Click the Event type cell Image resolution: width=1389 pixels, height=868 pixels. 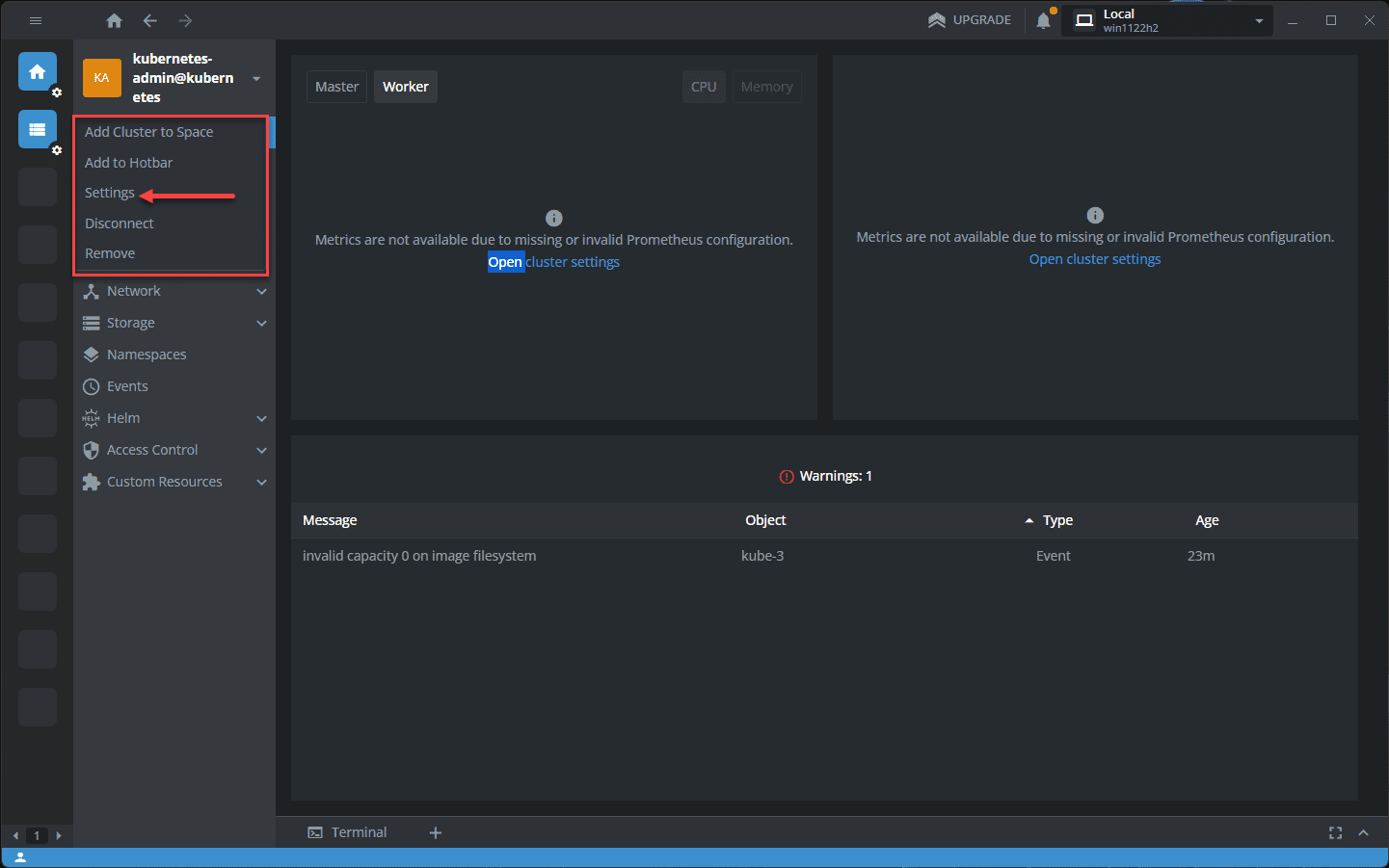pyautogui.click(x=1054, y=556)
